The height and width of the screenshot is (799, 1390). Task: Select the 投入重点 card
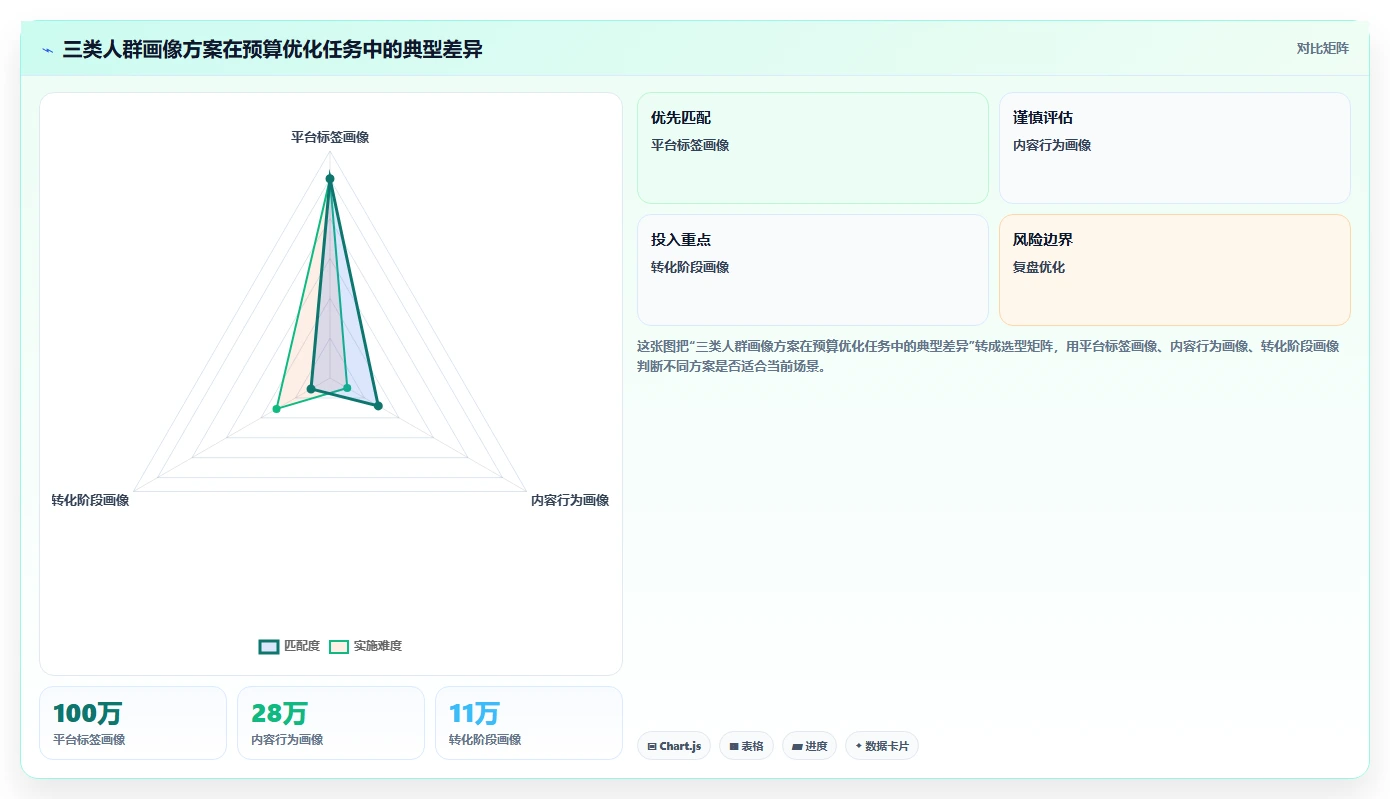tap(812, 270)
